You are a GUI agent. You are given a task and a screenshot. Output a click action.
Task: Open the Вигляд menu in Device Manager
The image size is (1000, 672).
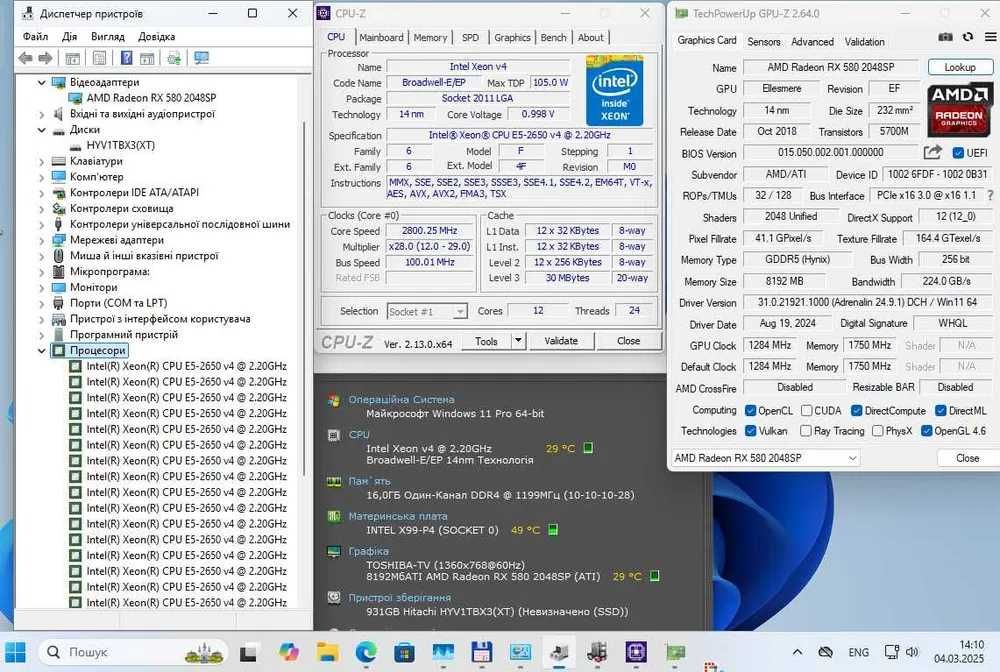(107, 36)
